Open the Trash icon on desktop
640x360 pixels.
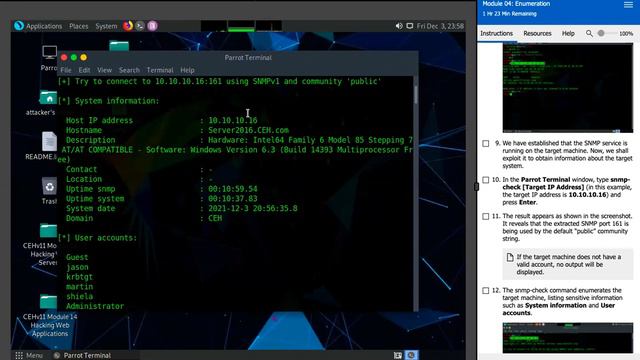click(x=49, y=187)
